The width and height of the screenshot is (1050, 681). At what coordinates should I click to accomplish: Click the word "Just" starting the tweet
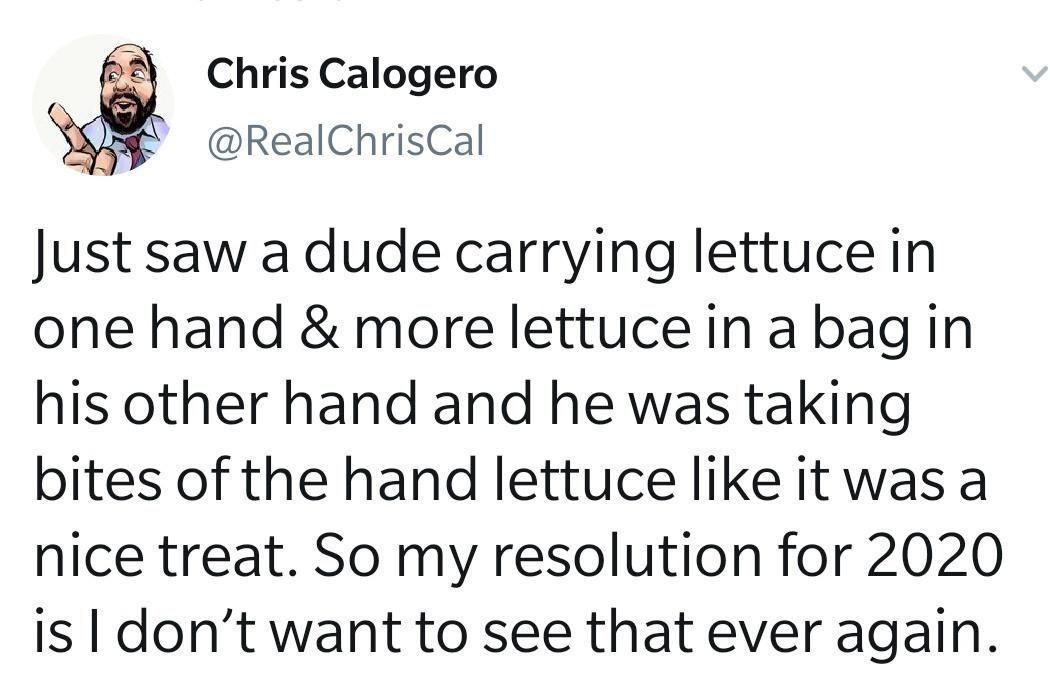(83, 254)
